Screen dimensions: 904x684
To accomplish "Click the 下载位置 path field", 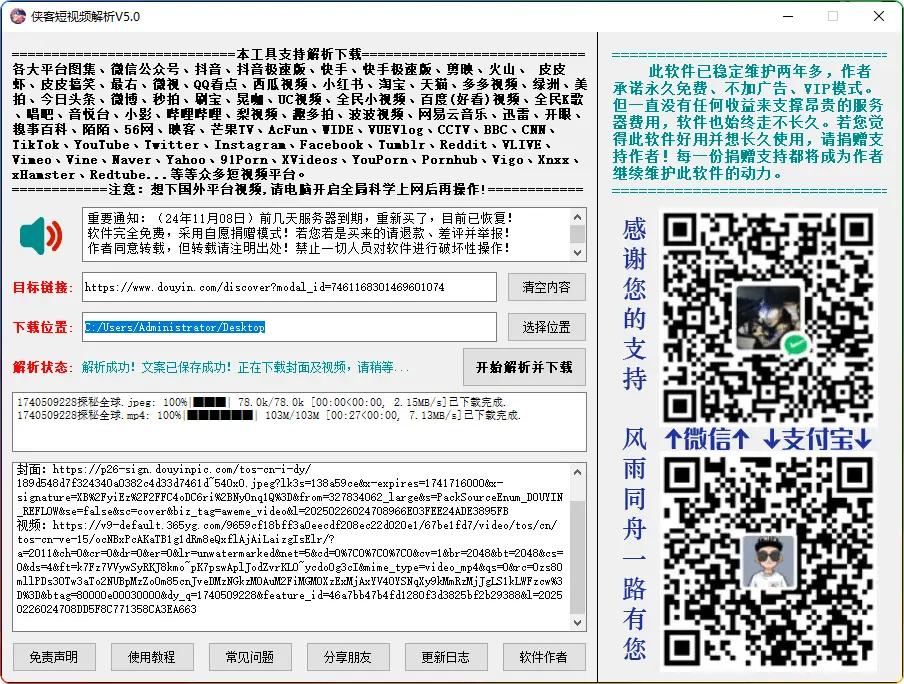I will (x=289, y=327).
